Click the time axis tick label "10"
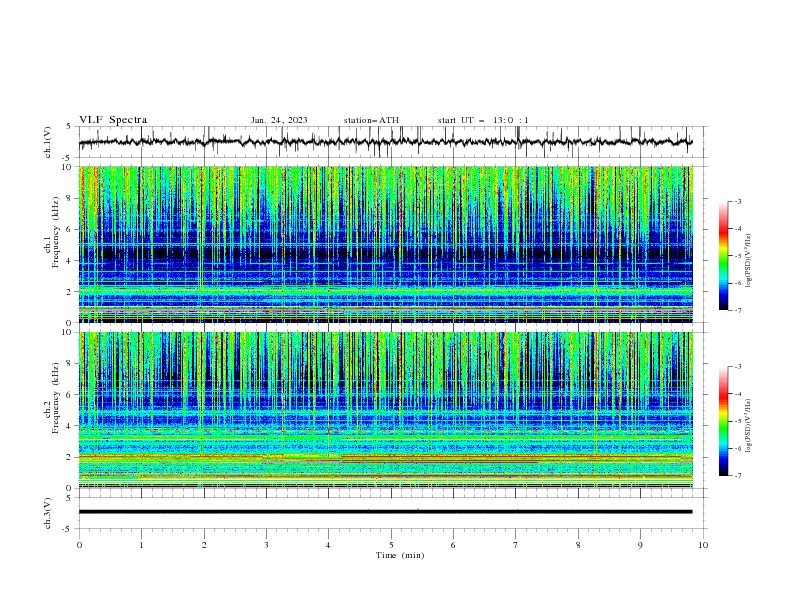This screenshot has width=792, height=612. point(703,545)
